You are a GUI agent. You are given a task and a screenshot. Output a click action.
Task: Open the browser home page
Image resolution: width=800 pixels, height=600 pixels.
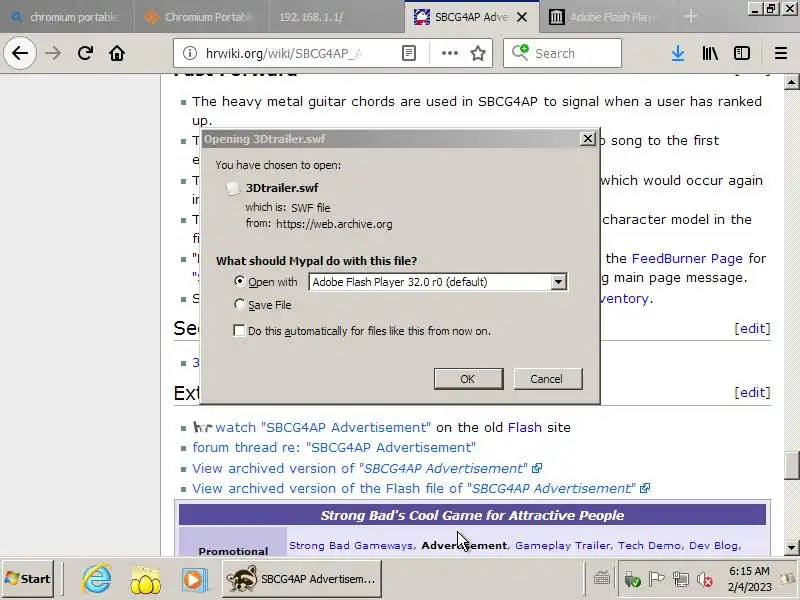point(117,53)
